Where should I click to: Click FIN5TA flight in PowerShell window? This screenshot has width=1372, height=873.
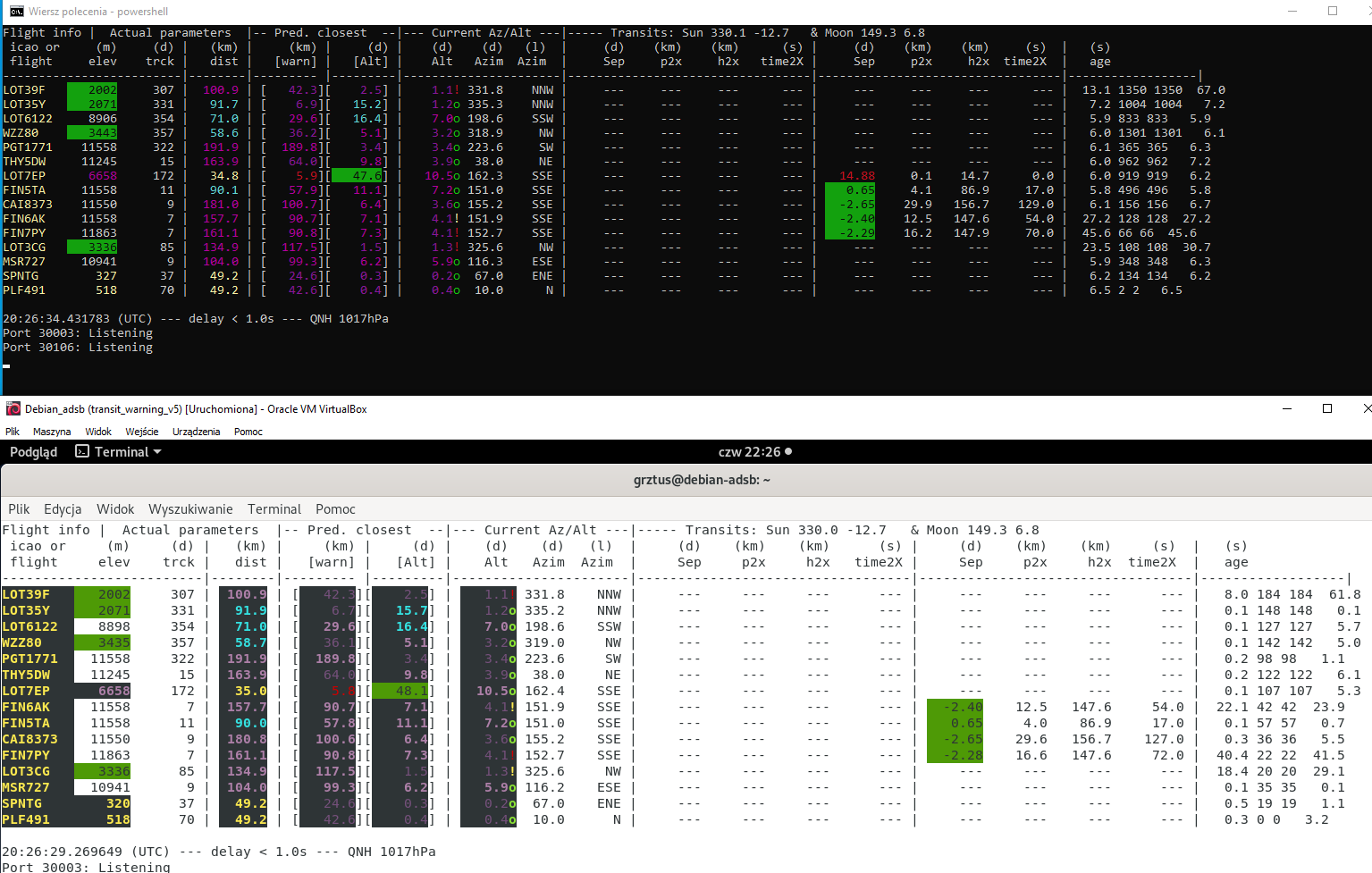click(24, 190)
